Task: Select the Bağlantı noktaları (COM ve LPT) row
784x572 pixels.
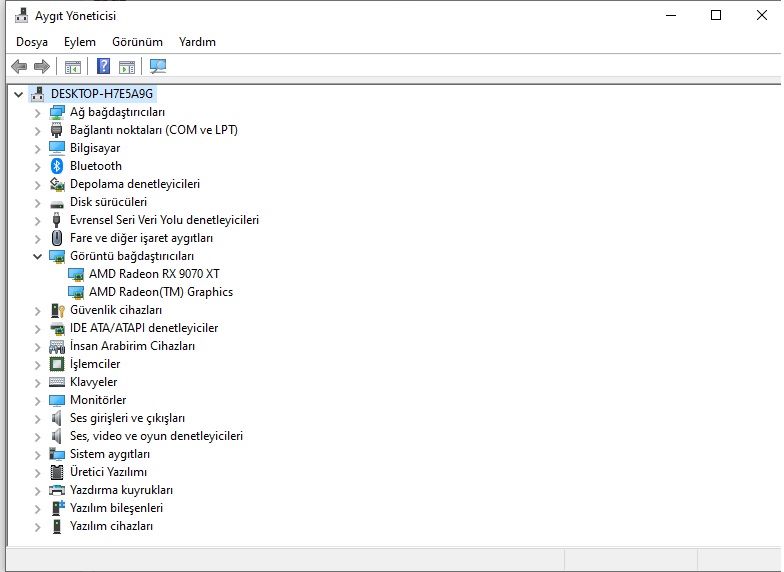Action: point(154,130)
